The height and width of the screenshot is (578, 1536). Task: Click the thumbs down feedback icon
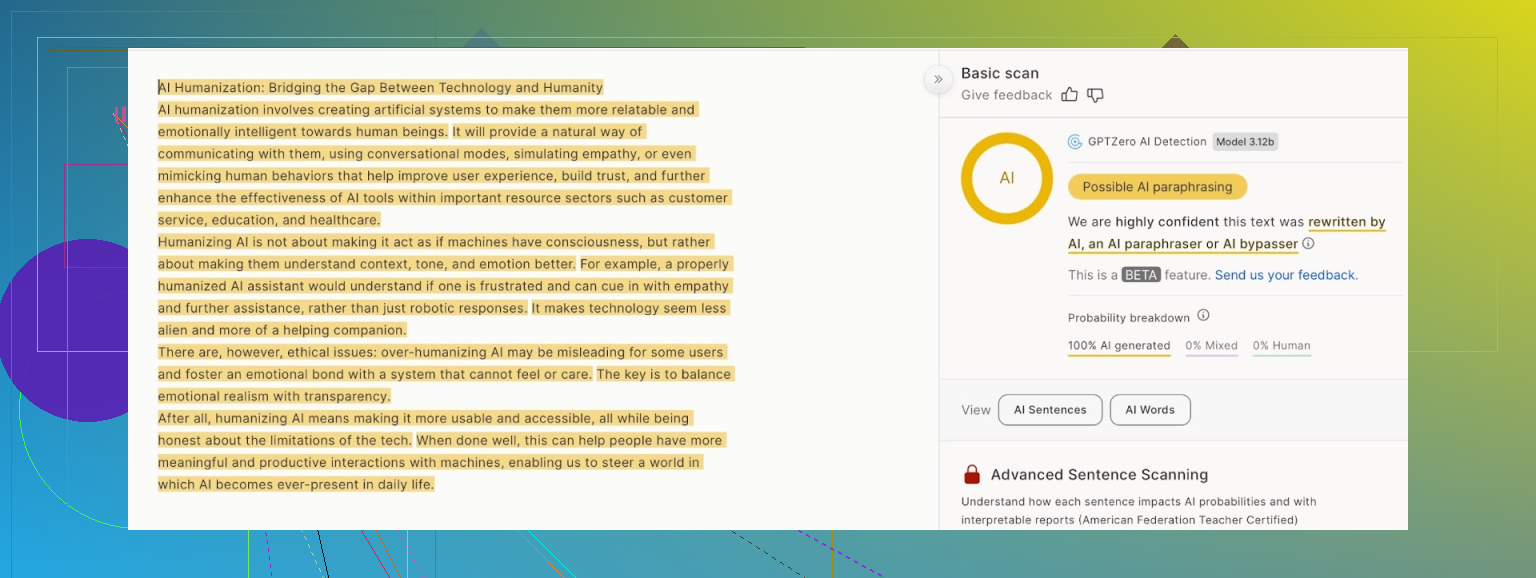pos(1095,95)
